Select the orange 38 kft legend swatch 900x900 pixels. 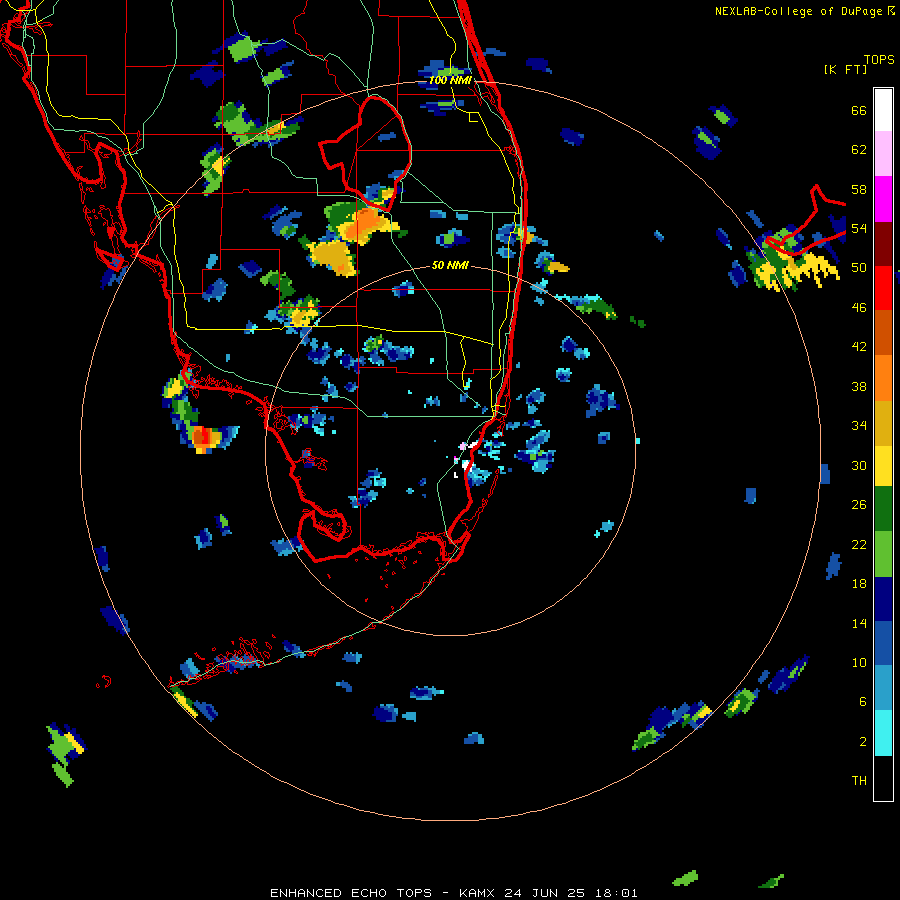[x=883, y=378]
